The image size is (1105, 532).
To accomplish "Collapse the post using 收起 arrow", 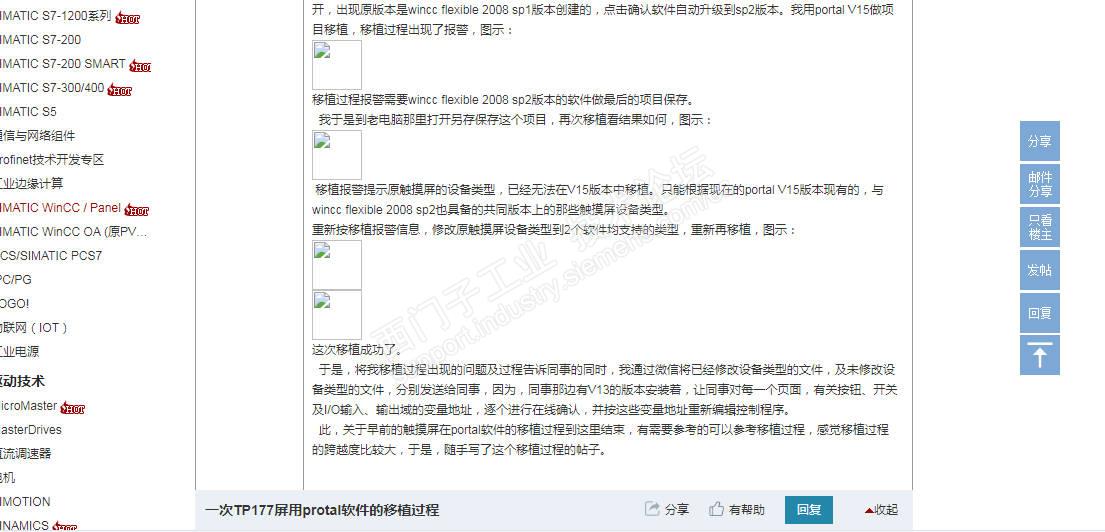I will pyautogui.click(x=881, y=509).
